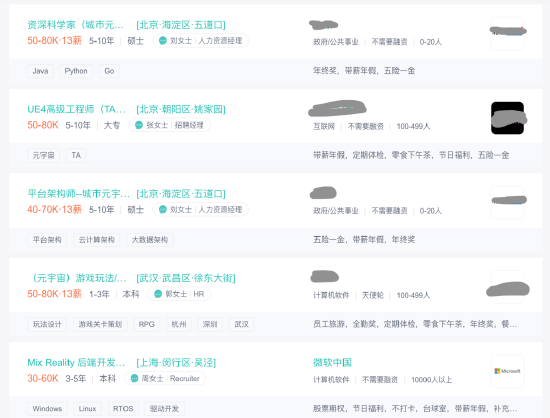The width and height of the screenshot is (550, 418).
Task: Click chat icon beside 张女士 招聘经理
Action: point(139,125)
